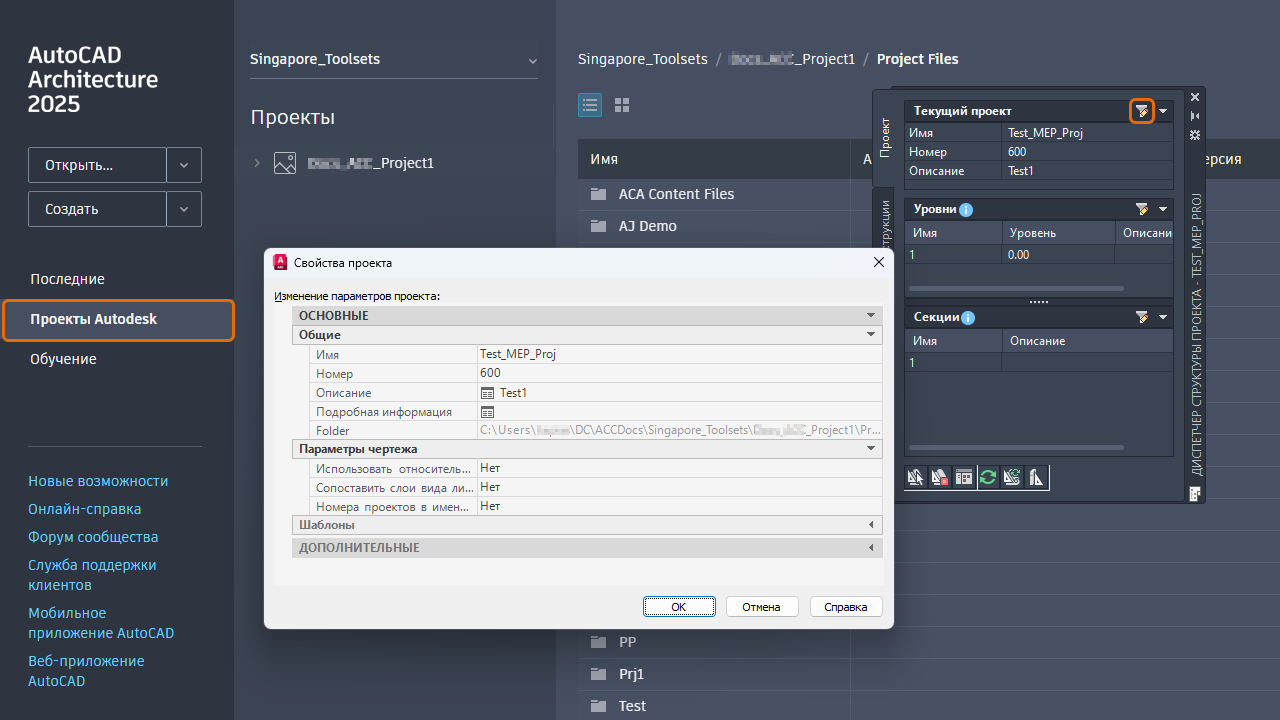
Task: Open the info icon next to Уровни
Action: [966, 210]
